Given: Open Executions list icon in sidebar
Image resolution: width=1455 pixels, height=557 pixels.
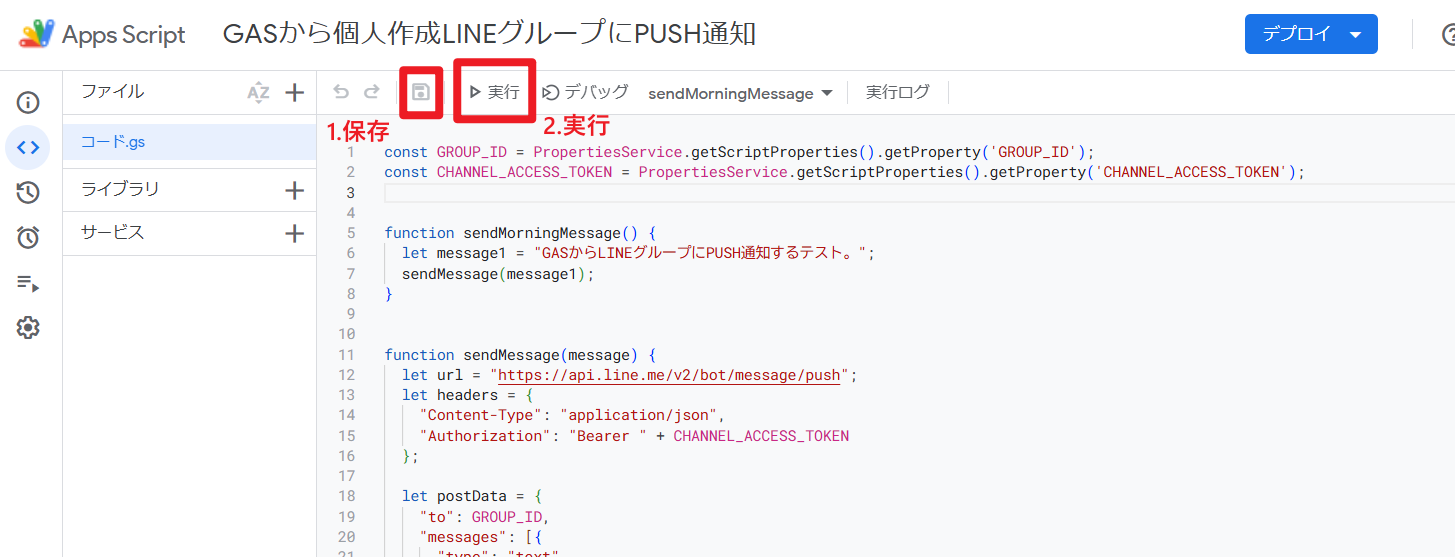Looking at the screenshot, I should click(x=28, y=283).
